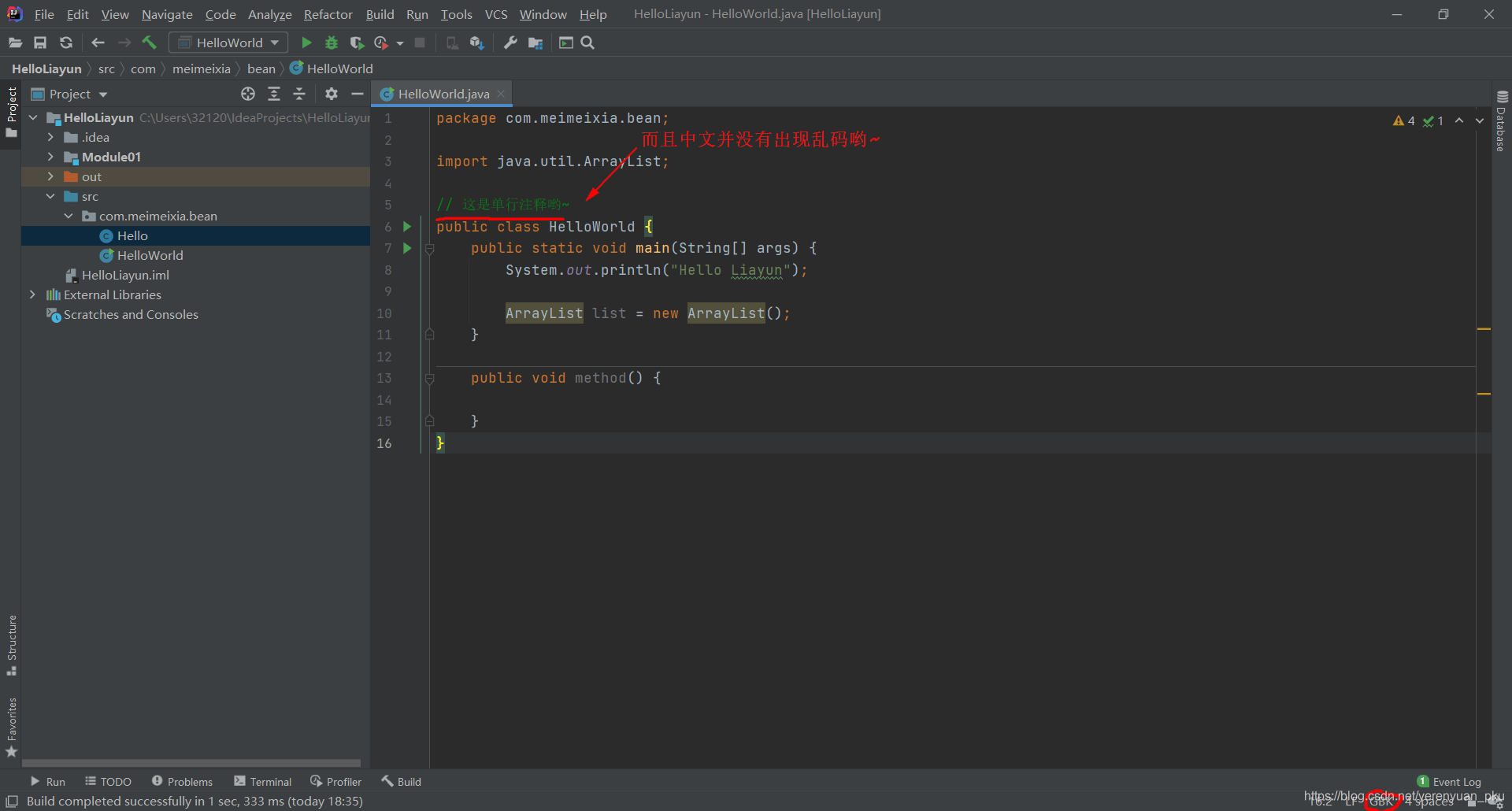Open the Navigate menu
Image resolution: width=1512 pixels, height=811 pixels.
(x=167, y=14)
